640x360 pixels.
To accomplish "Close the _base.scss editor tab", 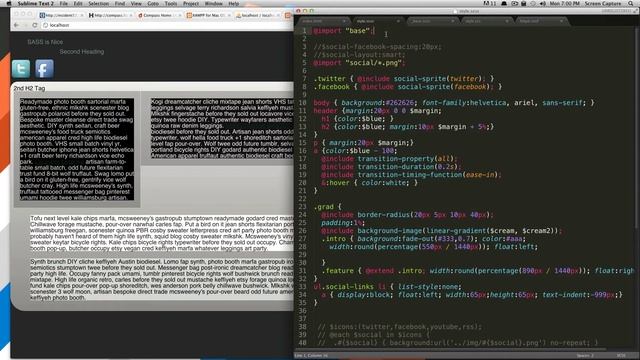I will (453, 21).
